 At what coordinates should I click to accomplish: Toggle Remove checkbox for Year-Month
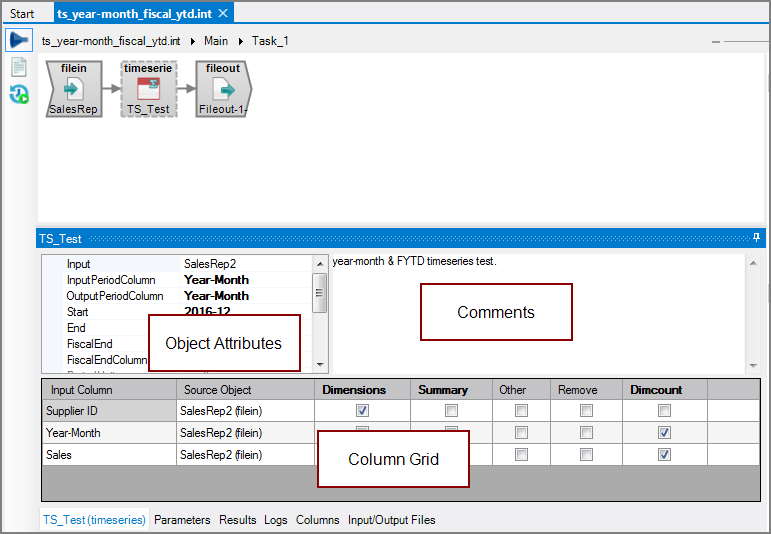tap(586, 433)
